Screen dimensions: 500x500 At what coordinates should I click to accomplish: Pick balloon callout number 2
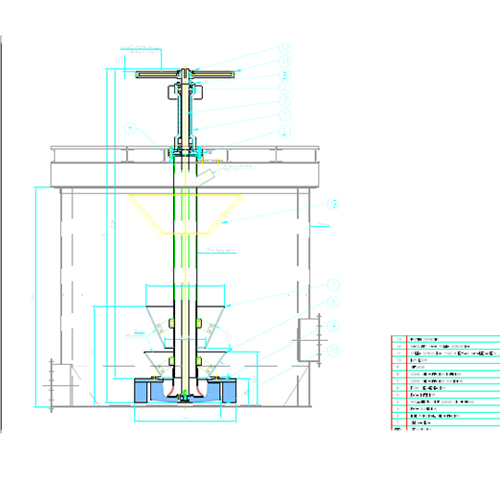point(285,102)
